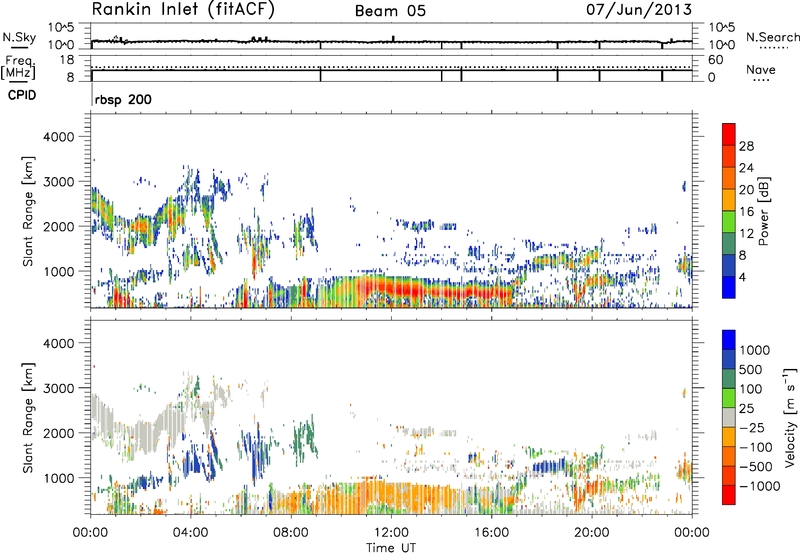Click the dark green Power segment between 8 and 12
The width and height of the screenshot is (800, 554).
pos(729,244)
